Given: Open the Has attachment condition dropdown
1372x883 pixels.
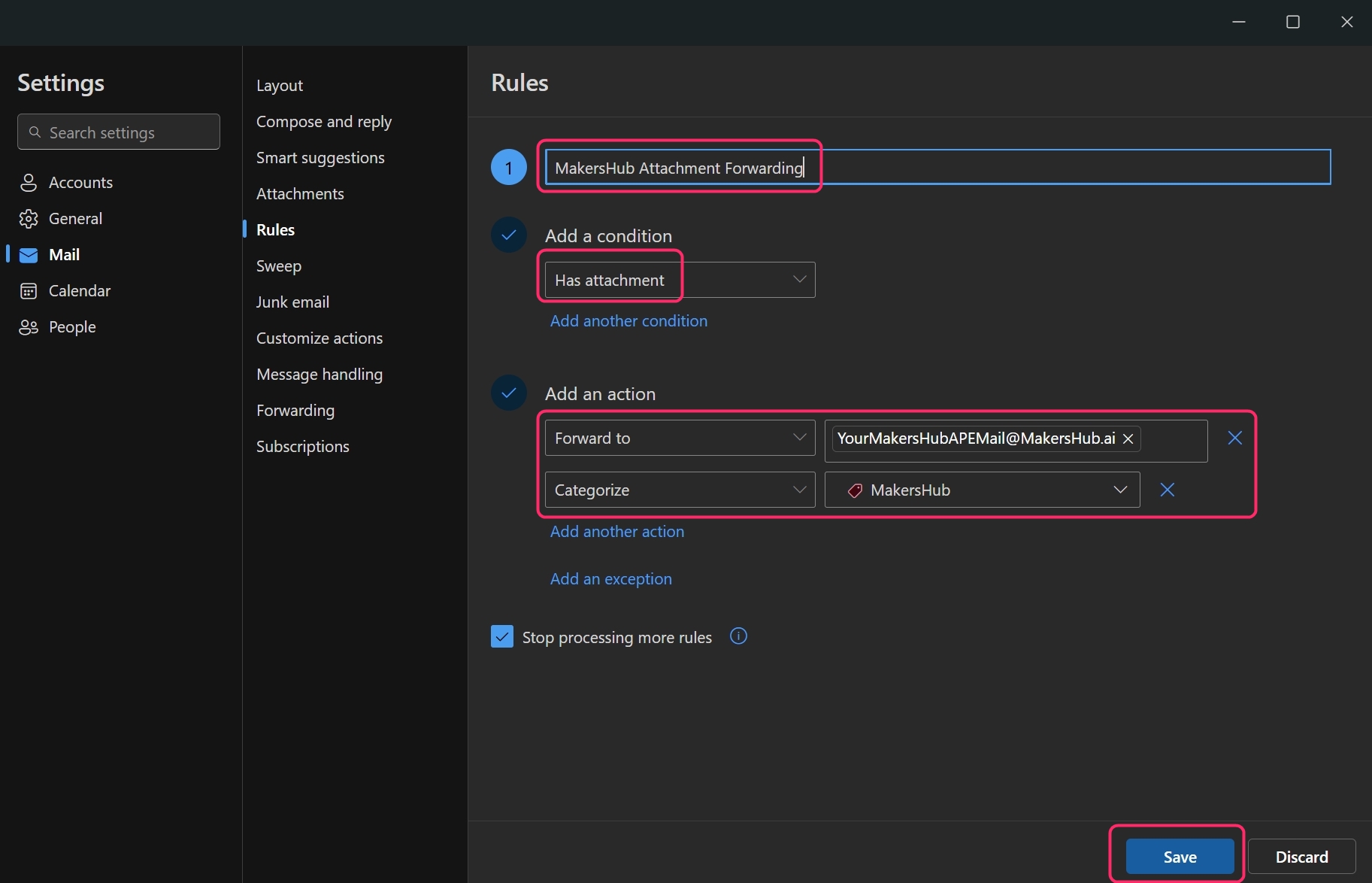Looking at the screenshot, I should 680,280.
